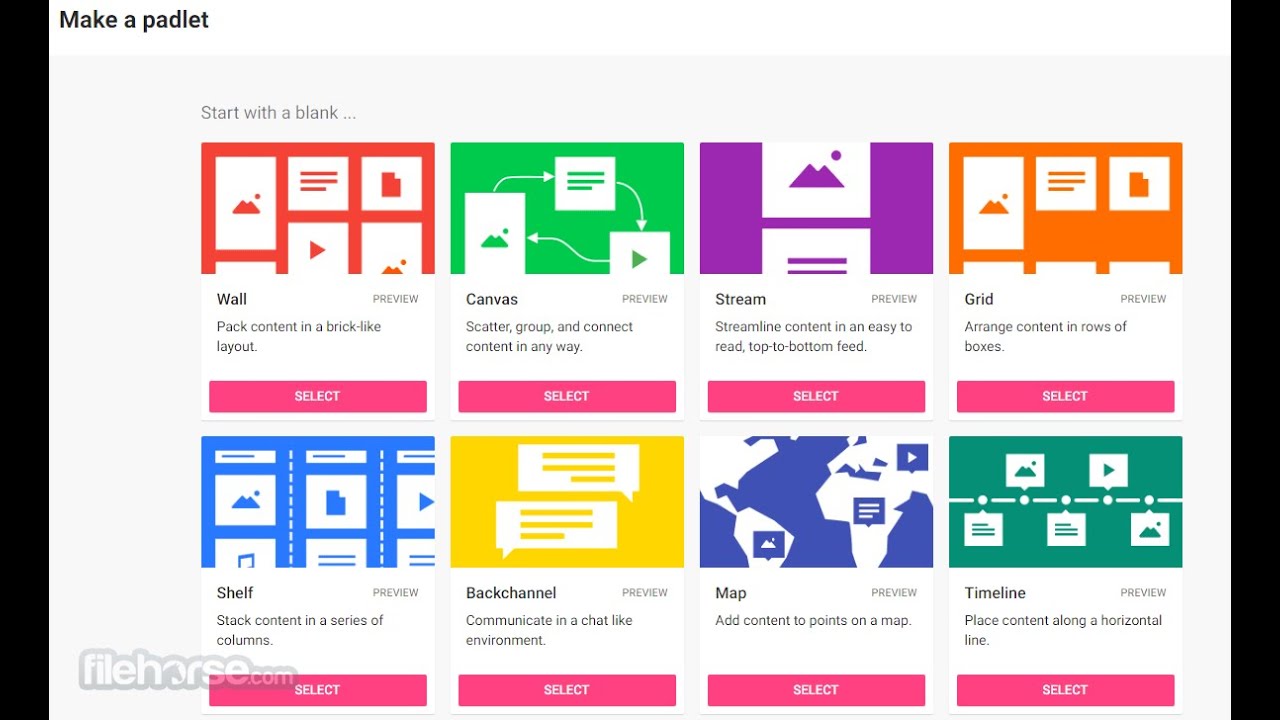Click the orange Grid layout thumbnail
1280x720 pixels.
pos(1065,208)
